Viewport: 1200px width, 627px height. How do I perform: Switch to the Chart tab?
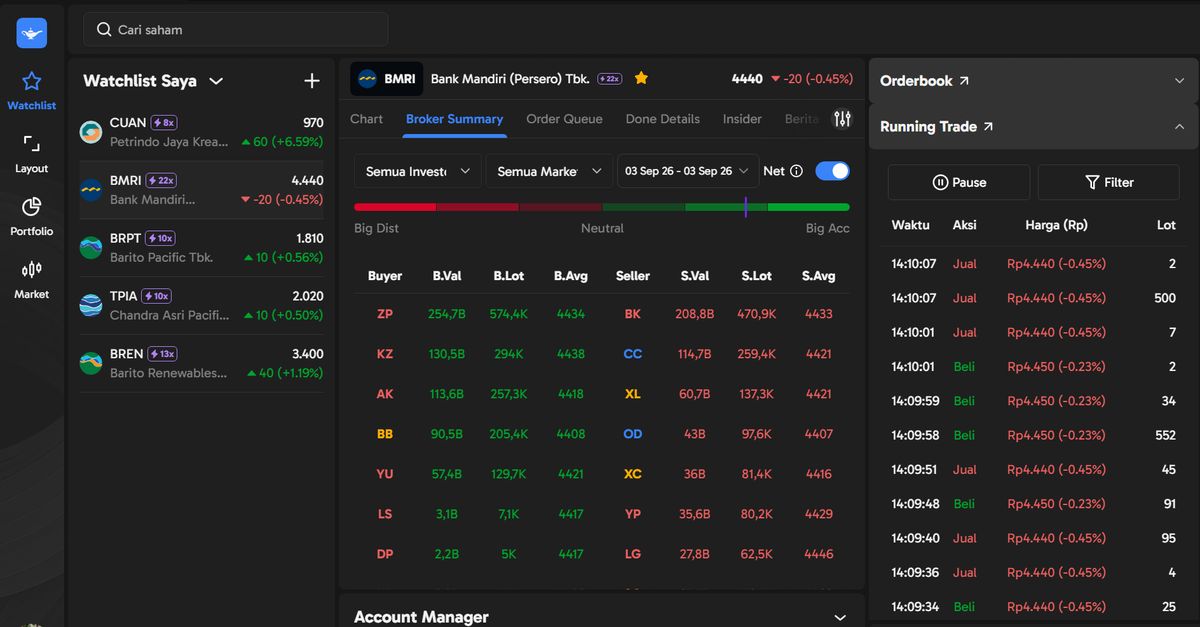(366, 119)
